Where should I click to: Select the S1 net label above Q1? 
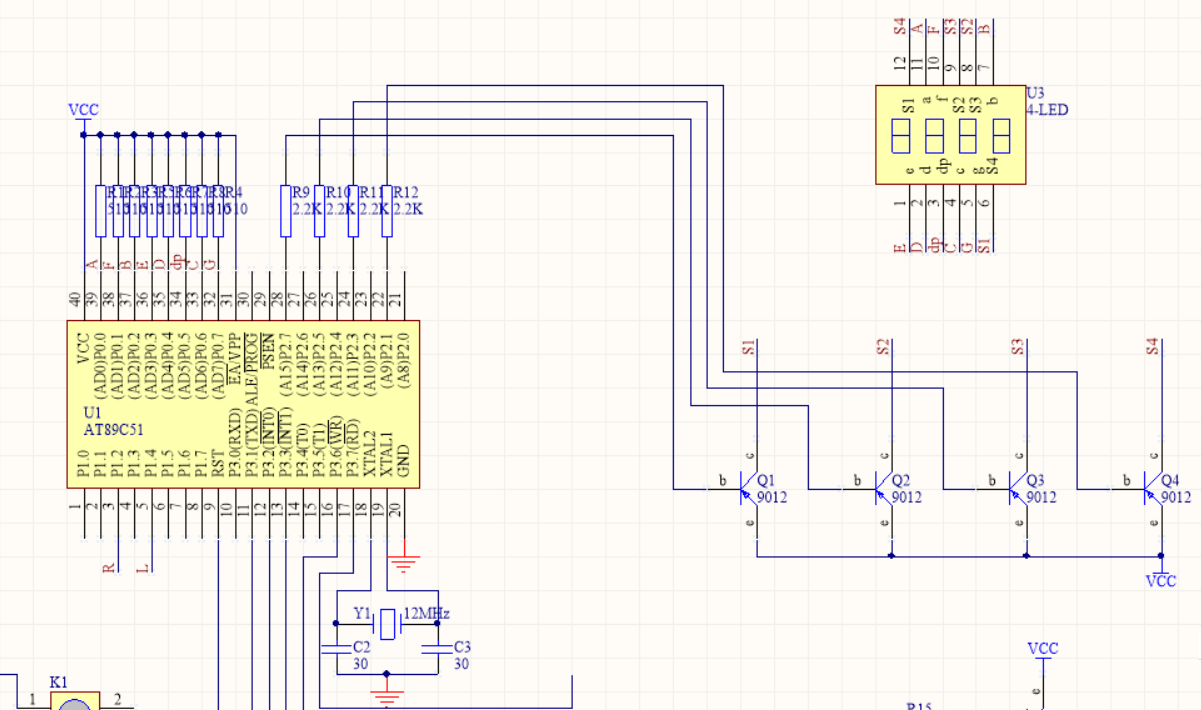(x=748, y=347)
